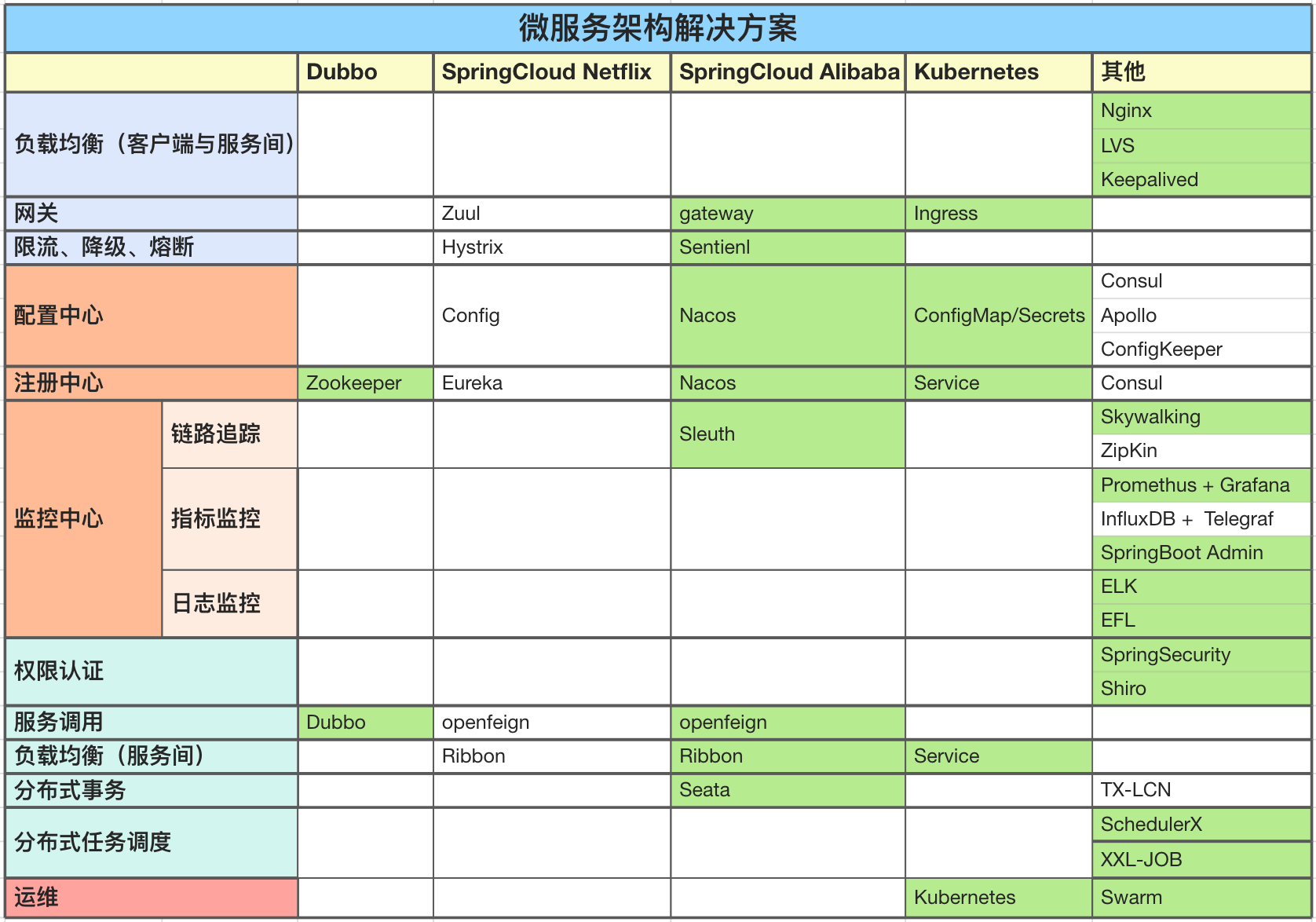Click the "Keepalived" cell
This screenshot has height=922, width=1316.
[1202, 179]
